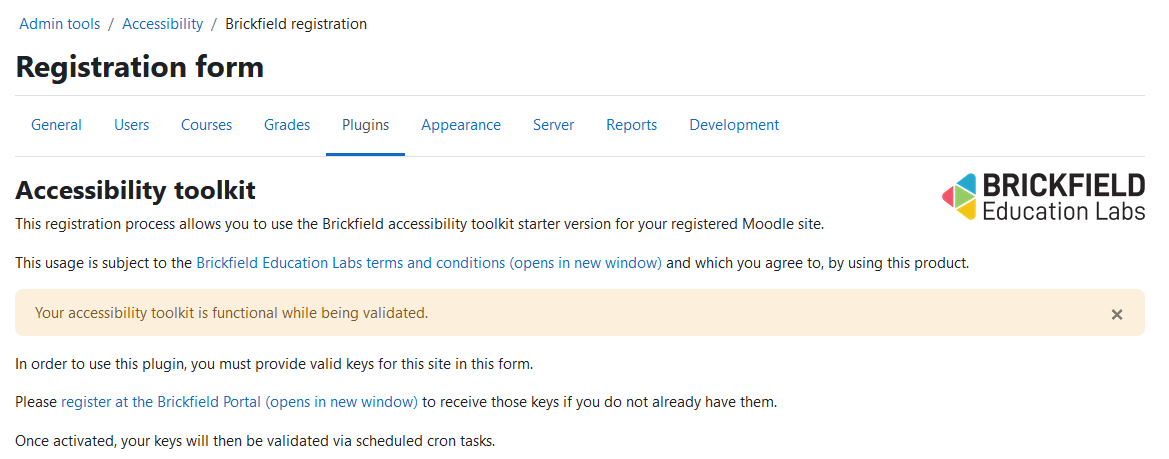
Task: Dismiss the accessibility toolkit validation notice
Action: click(x=1116, y=314)
